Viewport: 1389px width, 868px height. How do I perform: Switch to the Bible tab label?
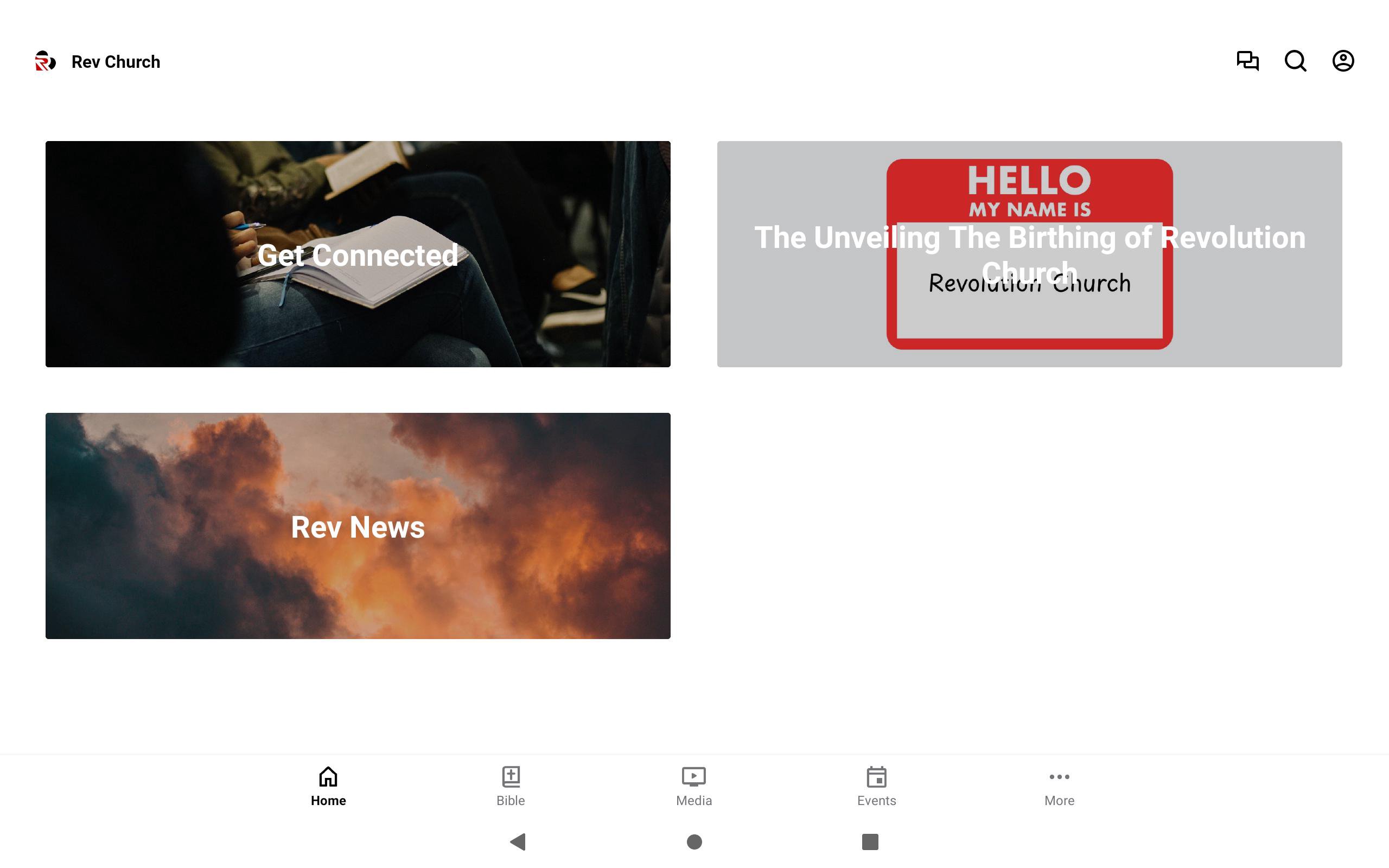511,800
